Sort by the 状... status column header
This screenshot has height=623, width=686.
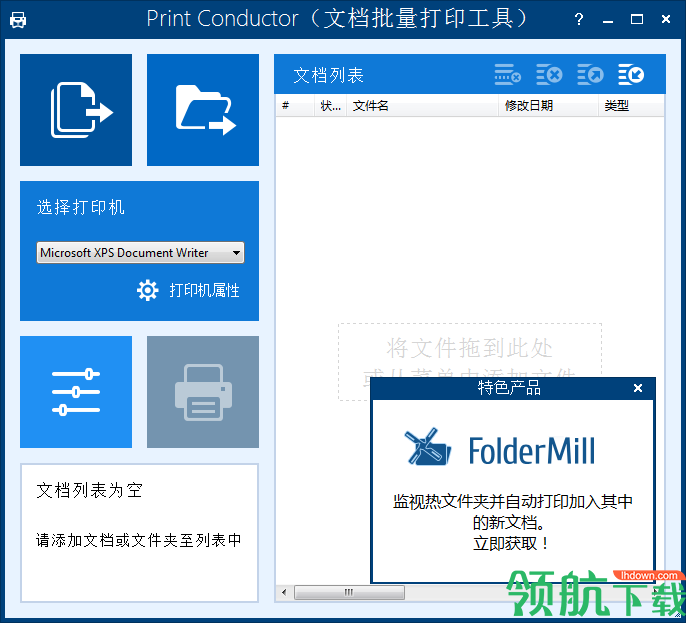tap(330, 105)
